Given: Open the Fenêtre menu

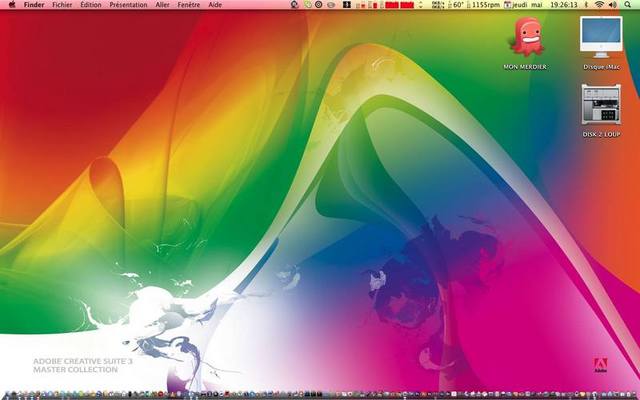Looking at the screenshot, I should point(189,5).
